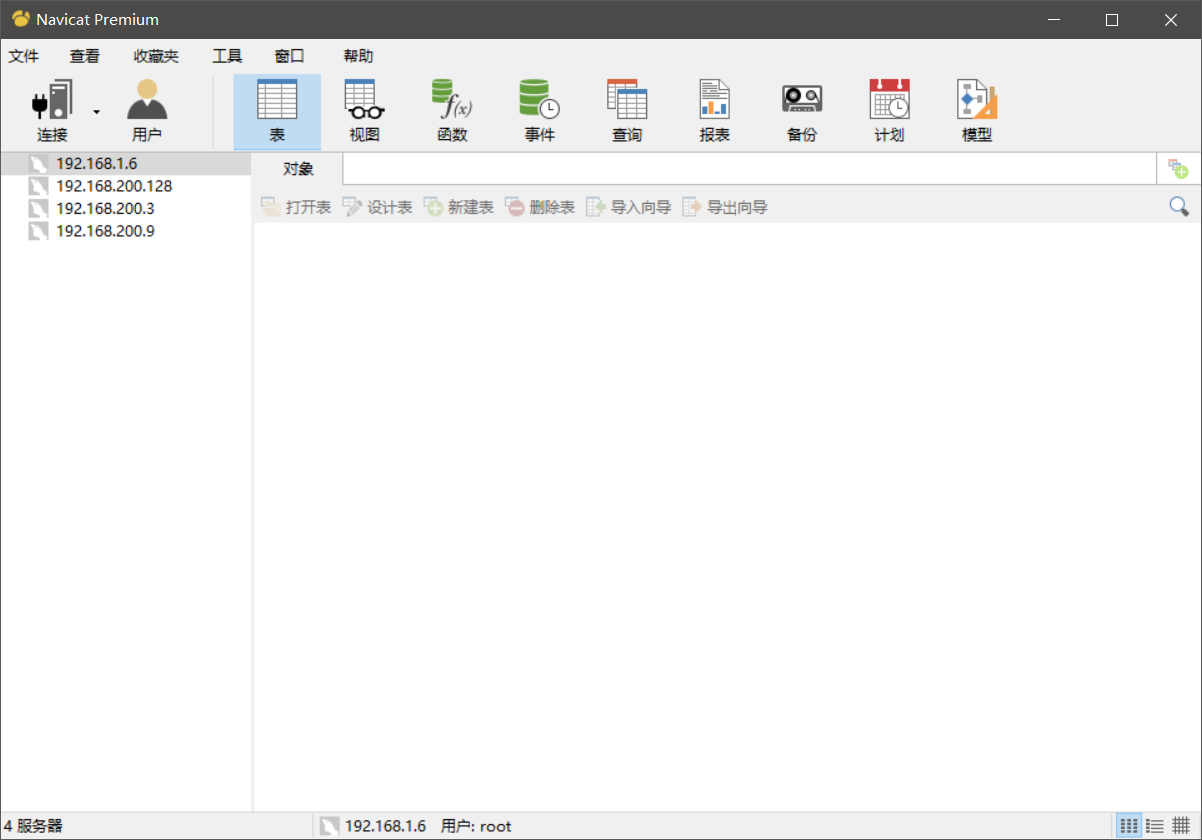Select the 表 table toolbar button
This screenshot has width=1202, height=840.
277,111
